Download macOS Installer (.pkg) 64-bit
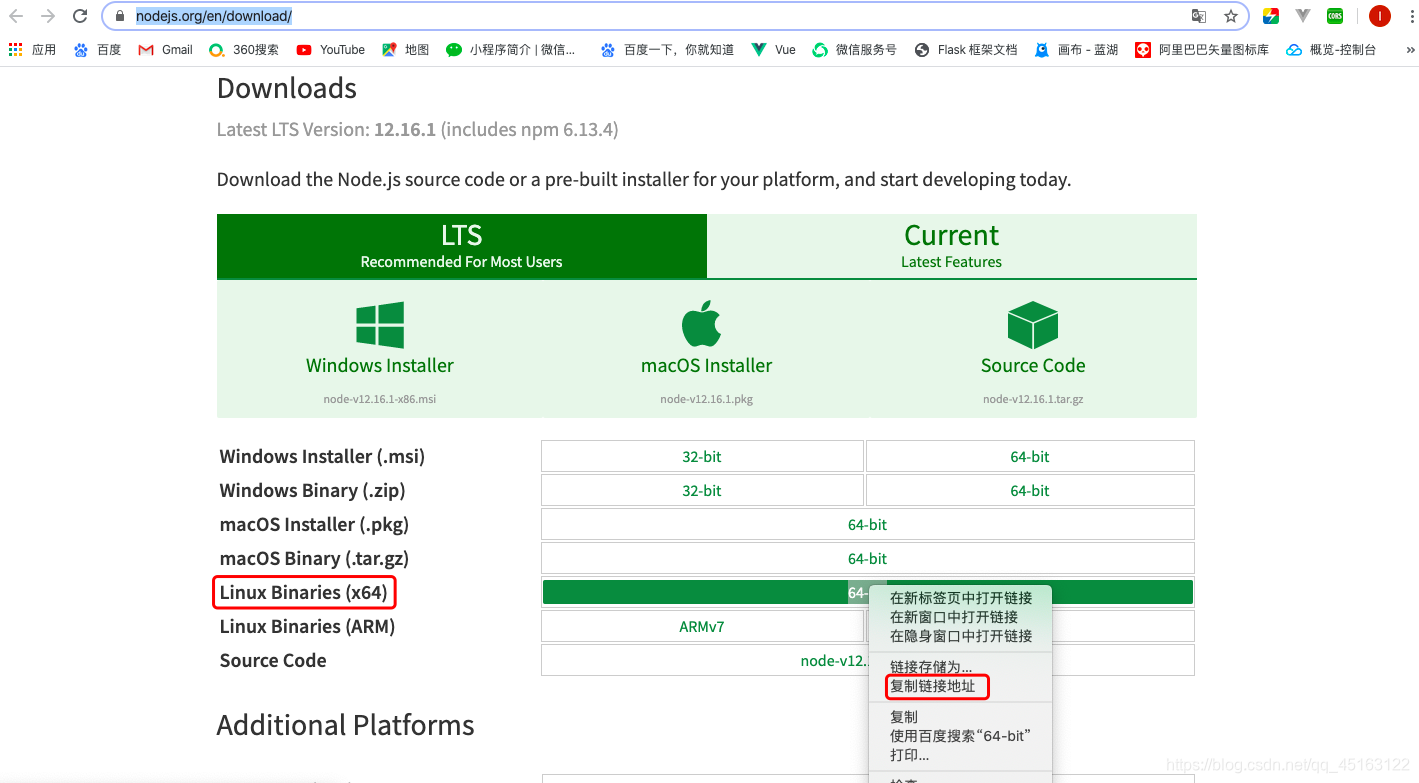 tap(867, 524)
